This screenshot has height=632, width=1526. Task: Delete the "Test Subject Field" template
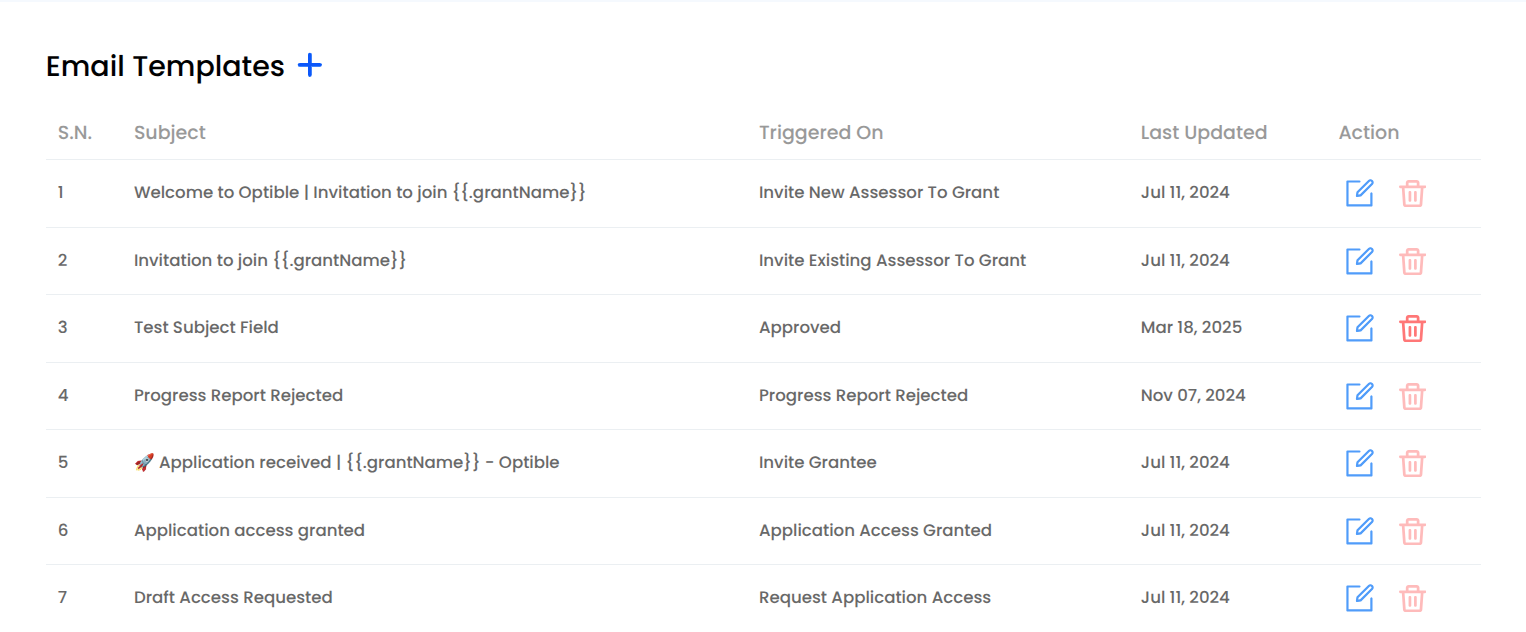[x=1413, y=328]
